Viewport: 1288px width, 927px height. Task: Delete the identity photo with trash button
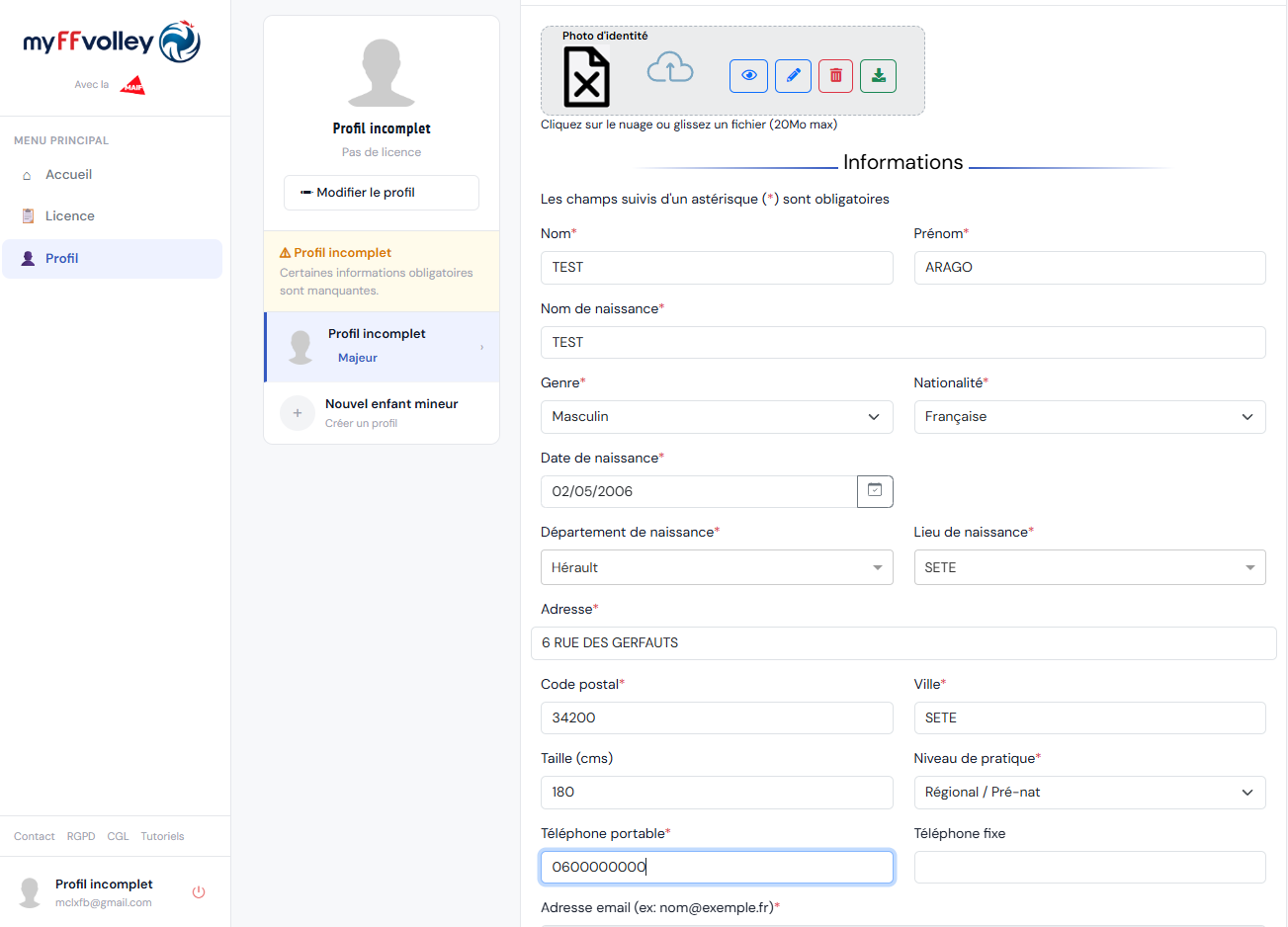click(835, 76)
